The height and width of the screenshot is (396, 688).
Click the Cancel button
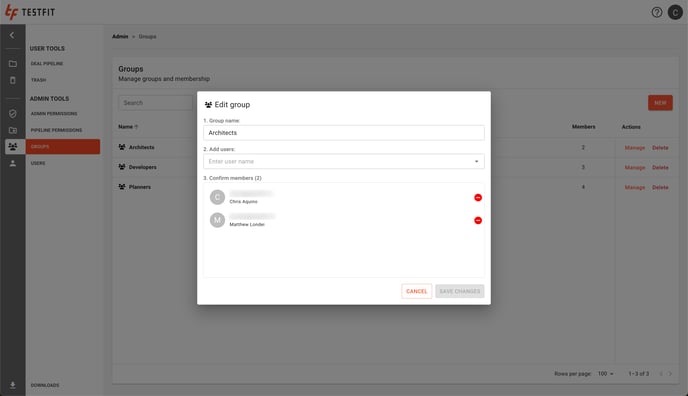click(416, 291)
